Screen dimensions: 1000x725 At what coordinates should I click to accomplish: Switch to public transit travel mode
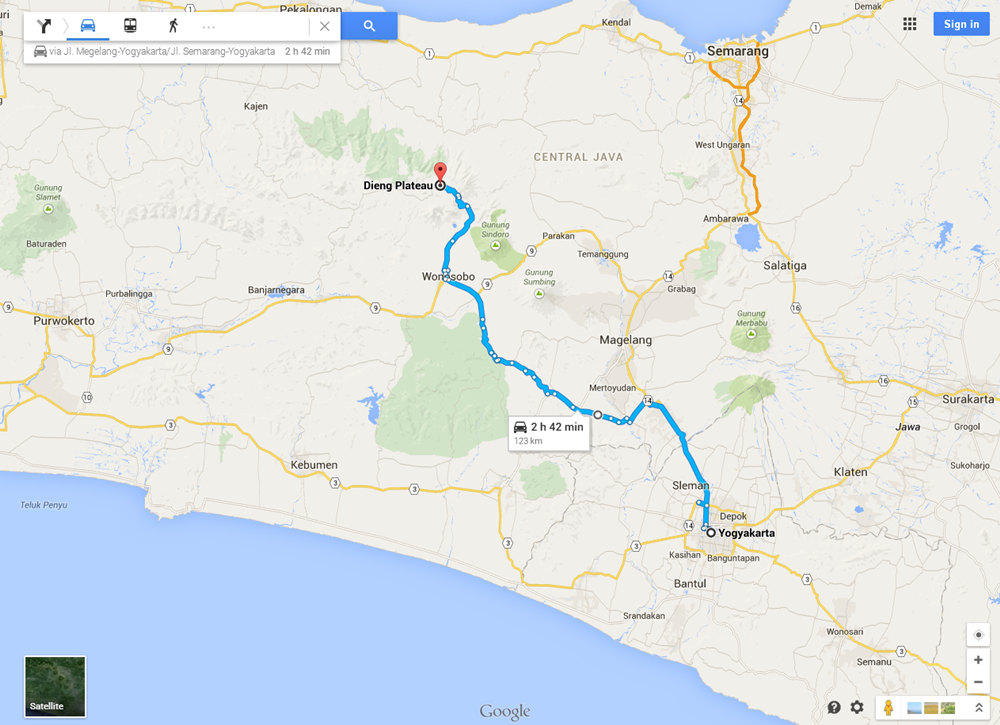coord(130,26)
